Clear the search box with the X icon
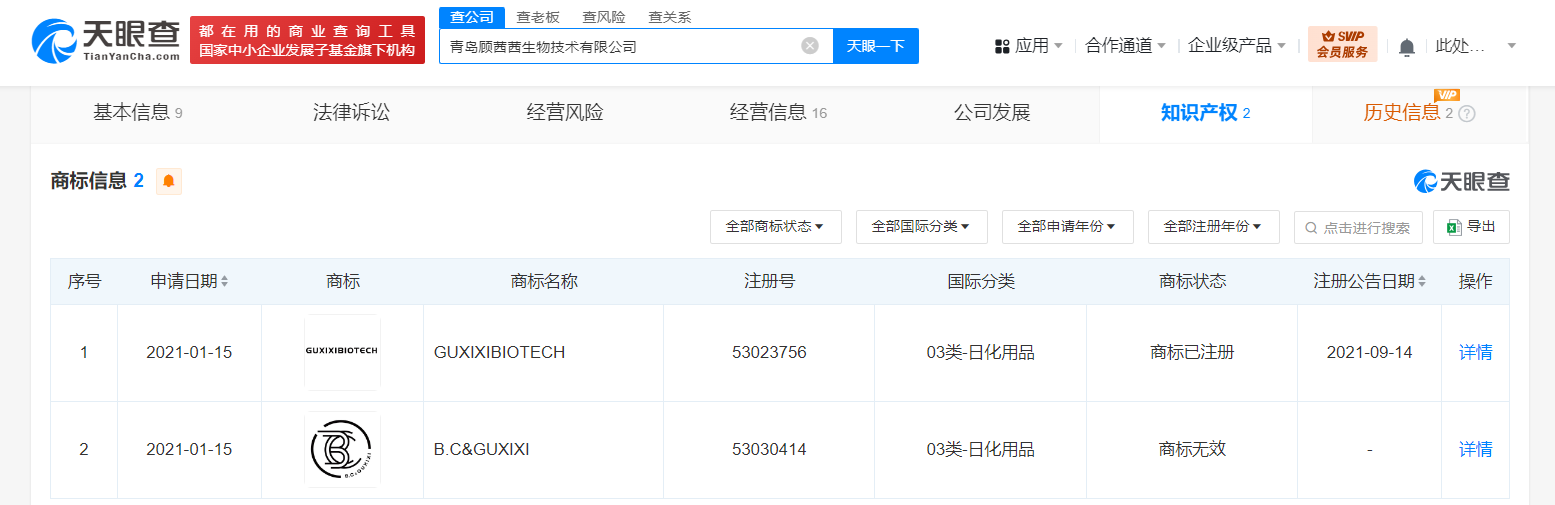 (810, 46)
